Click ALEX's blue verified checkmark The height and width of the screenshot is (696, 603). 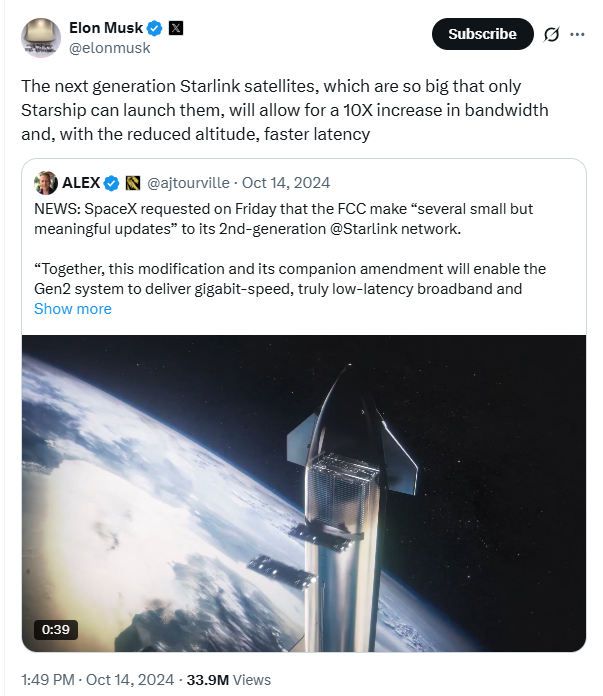(112, 183)
